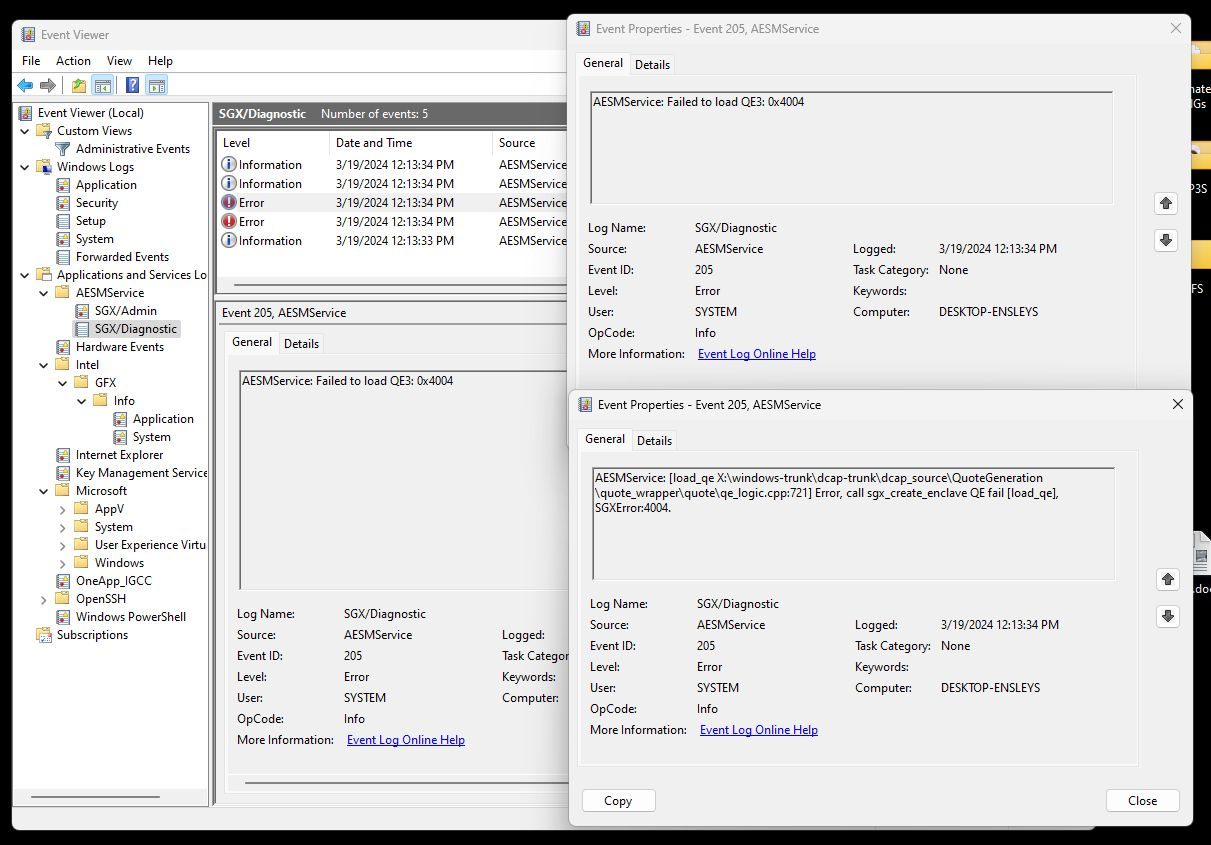Switch to Details tab in lower Event Properties
The image size is (1211, 845).
654,440
